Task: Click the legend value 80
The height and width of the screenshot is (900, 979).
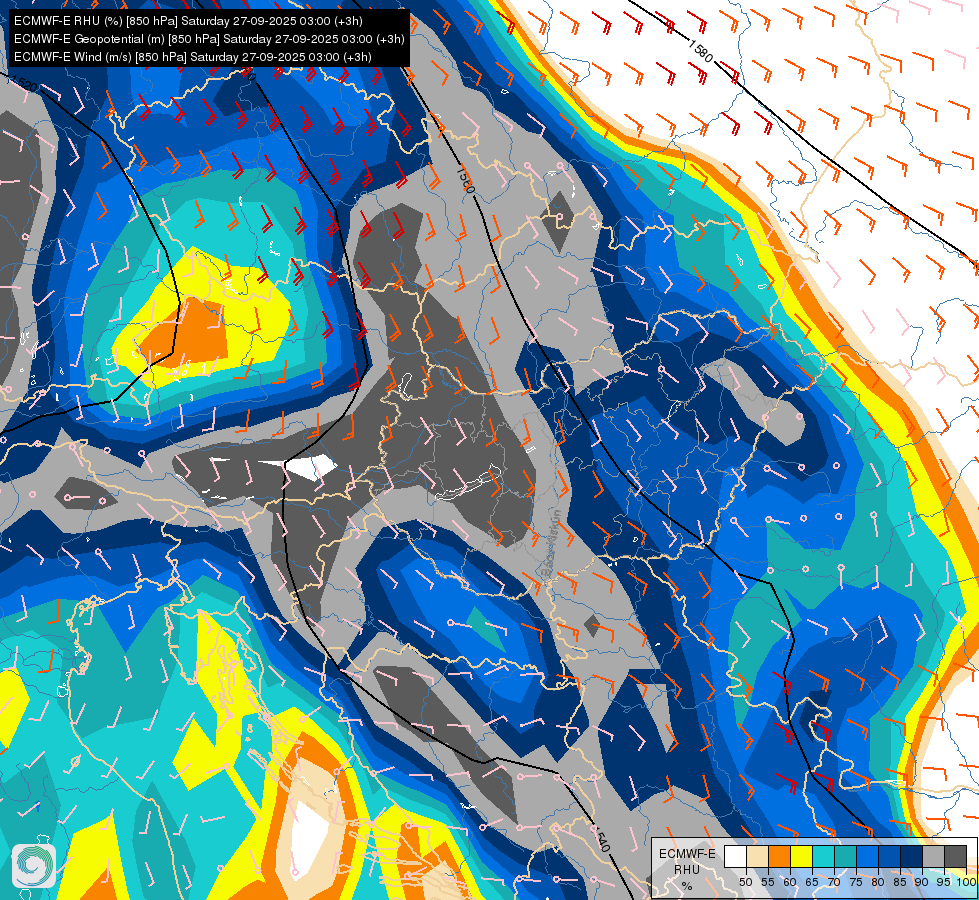Action: tap(878, 882)
